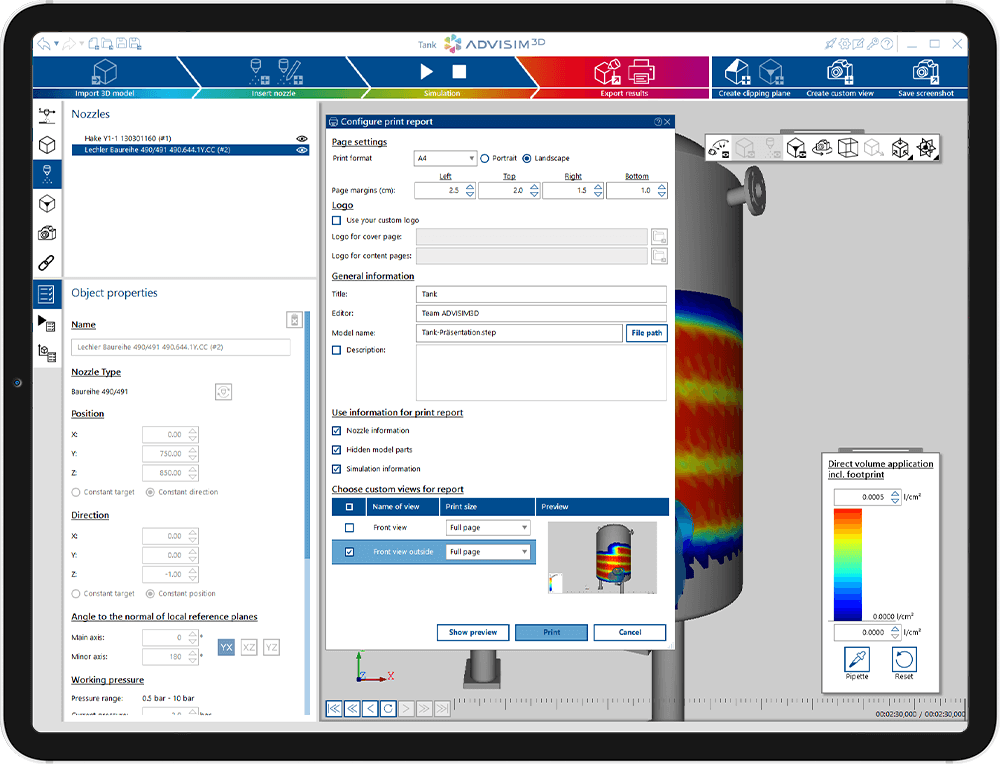The image size is (1000, 764).
Task: Click the printer icon under Export results
Action: coord(641,72)
